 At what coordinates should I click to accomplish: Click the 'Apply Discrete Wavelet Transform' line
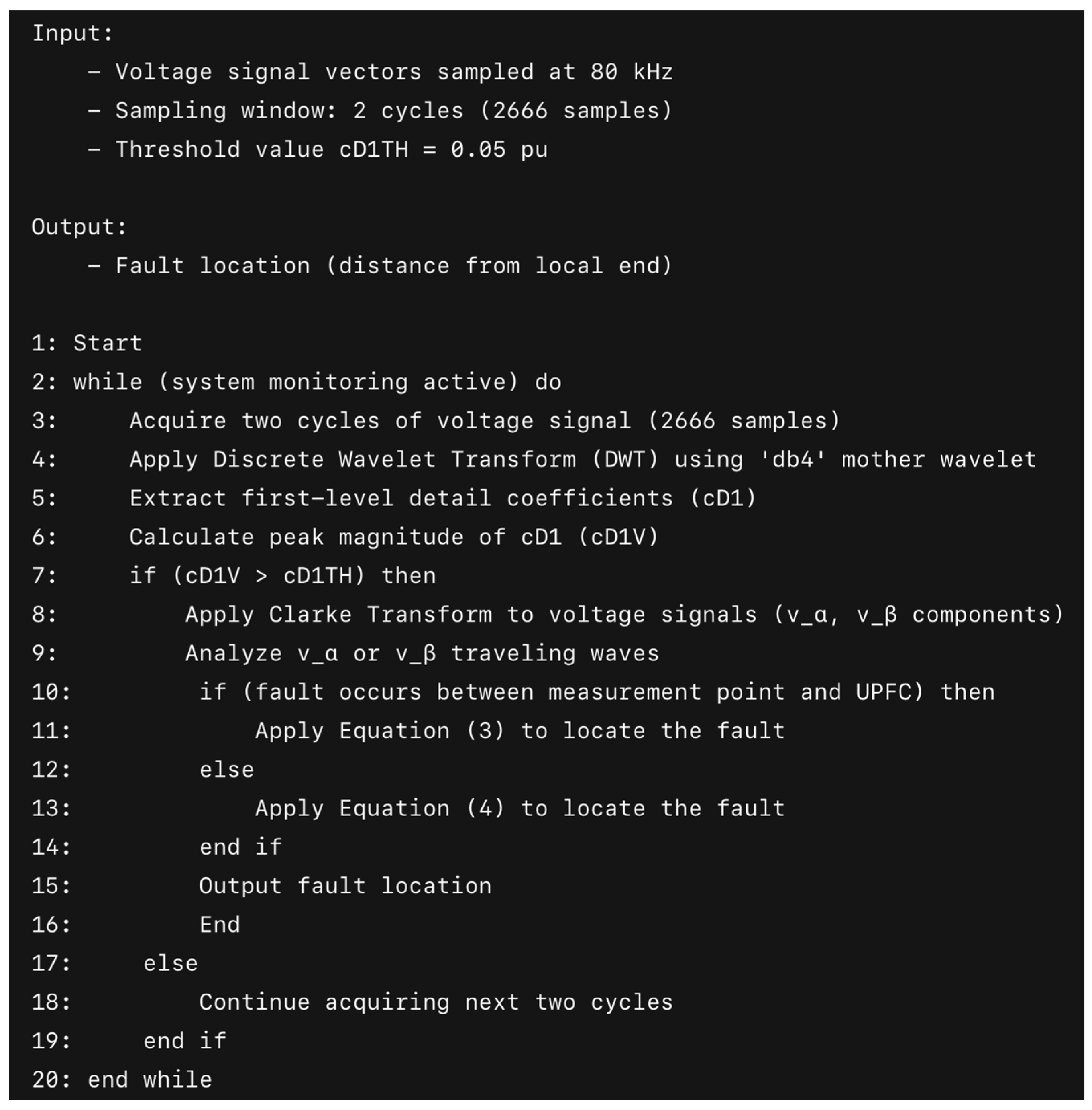coord(583,460)
